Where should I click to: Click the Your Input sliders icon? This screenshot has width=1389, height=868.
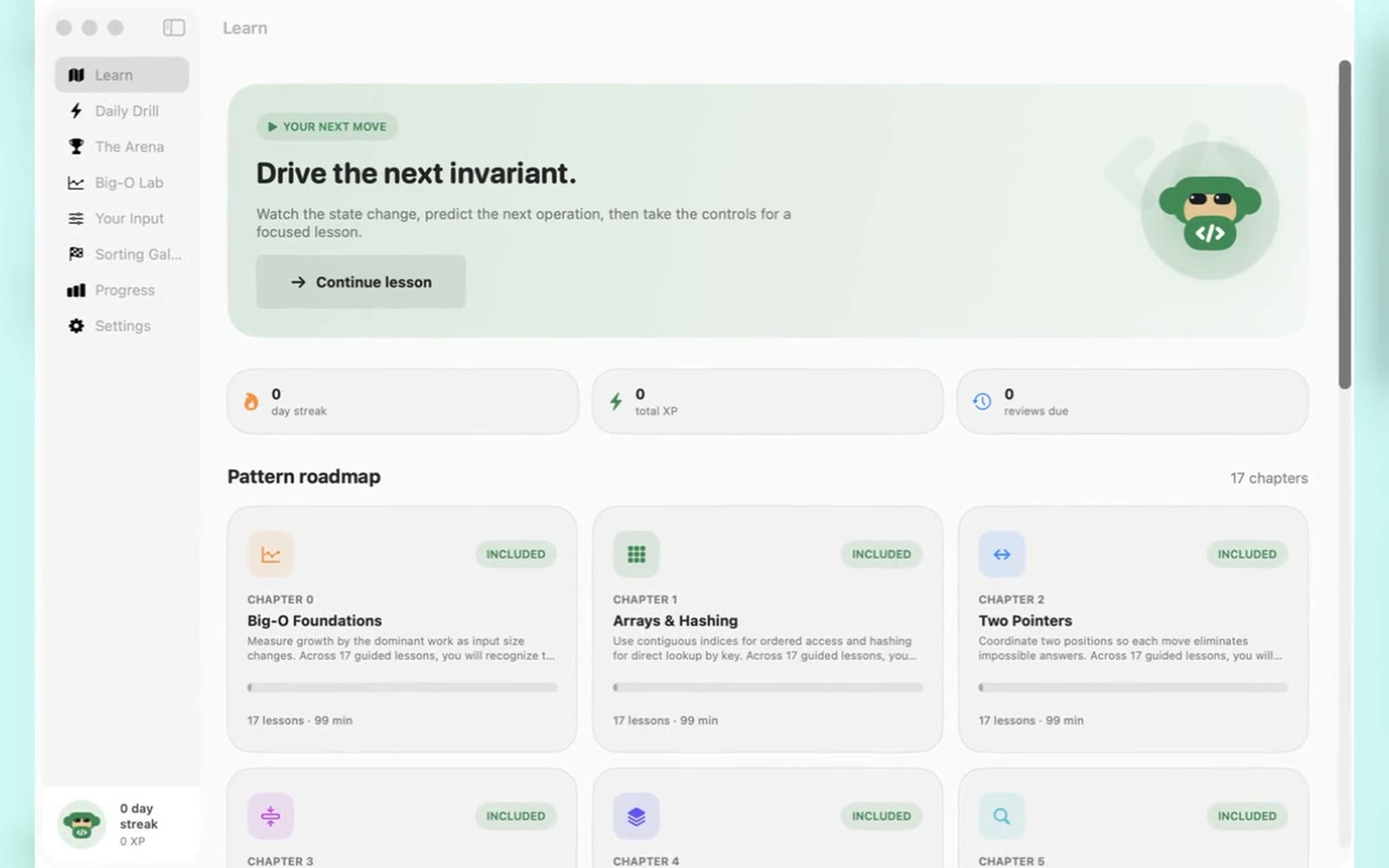pos(76,219)
